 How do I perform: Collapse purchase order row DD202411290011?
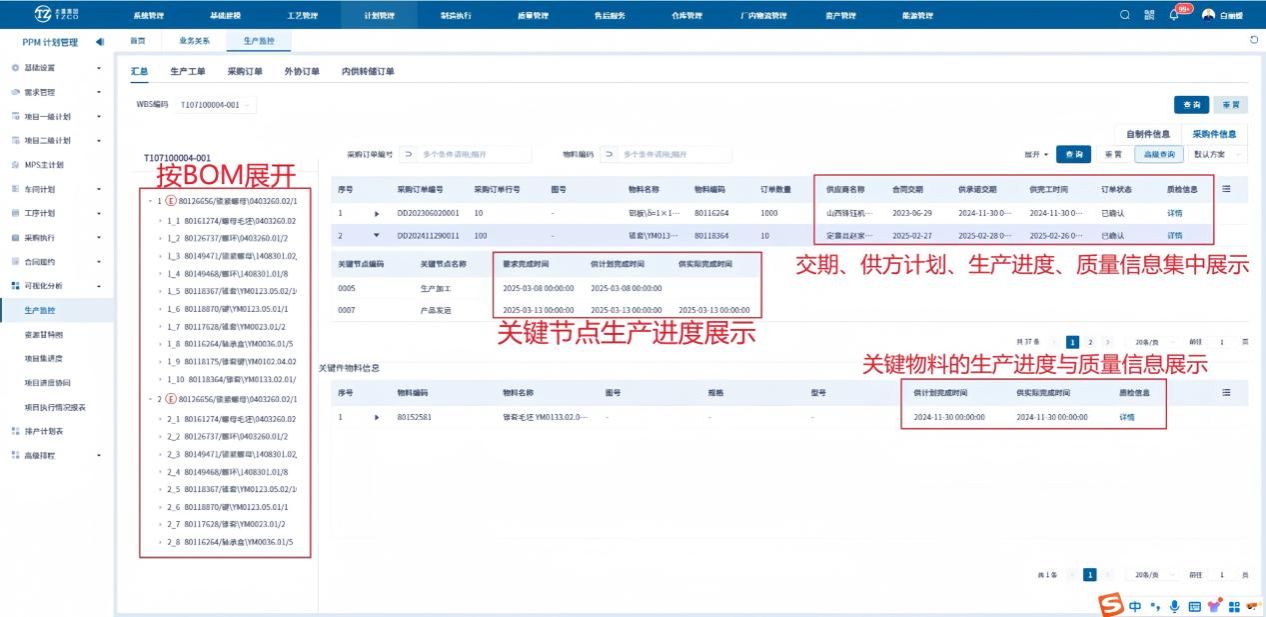(377, 235)
